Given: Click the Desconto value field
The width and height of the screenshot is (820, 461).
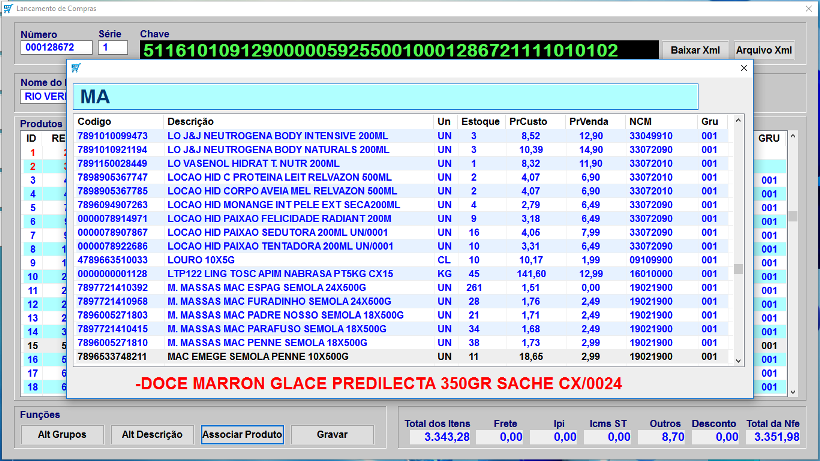Looking at the screenshot, I should pos(715,437).
